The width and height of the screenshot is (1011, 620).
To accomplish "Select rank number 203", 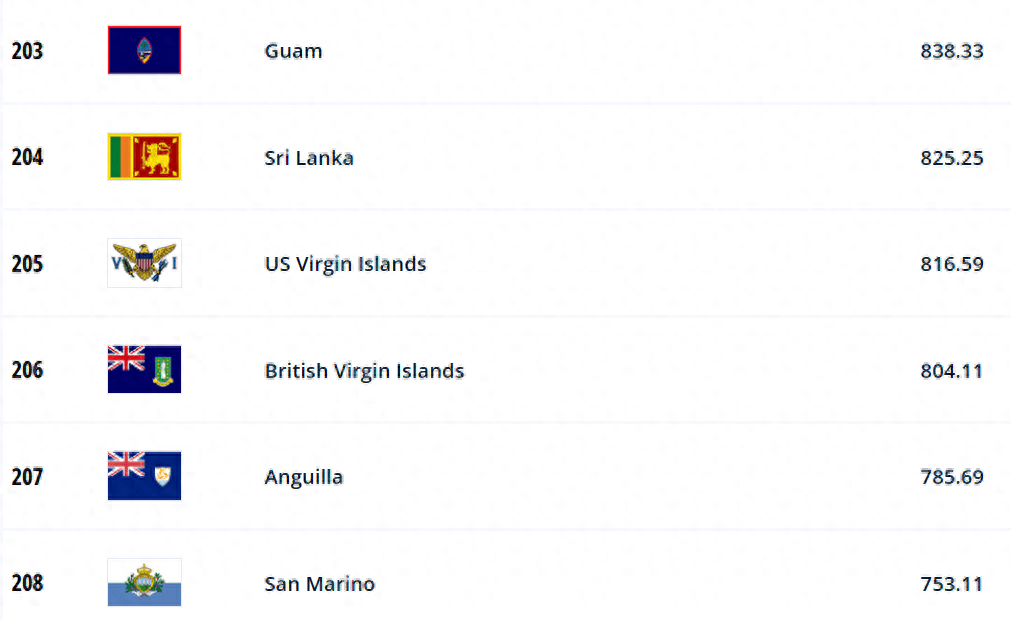I will 27,51.
